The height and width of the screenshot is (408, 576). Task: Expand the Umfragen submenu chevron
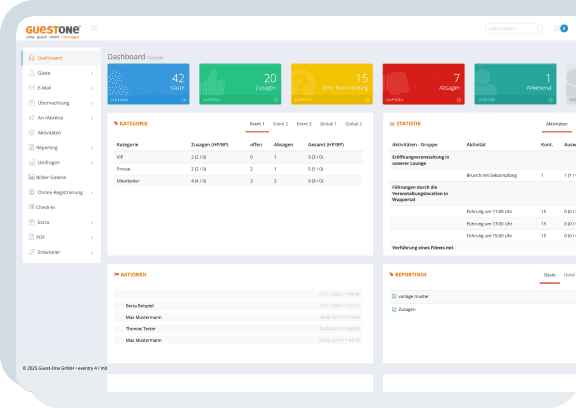coord(92,163)
